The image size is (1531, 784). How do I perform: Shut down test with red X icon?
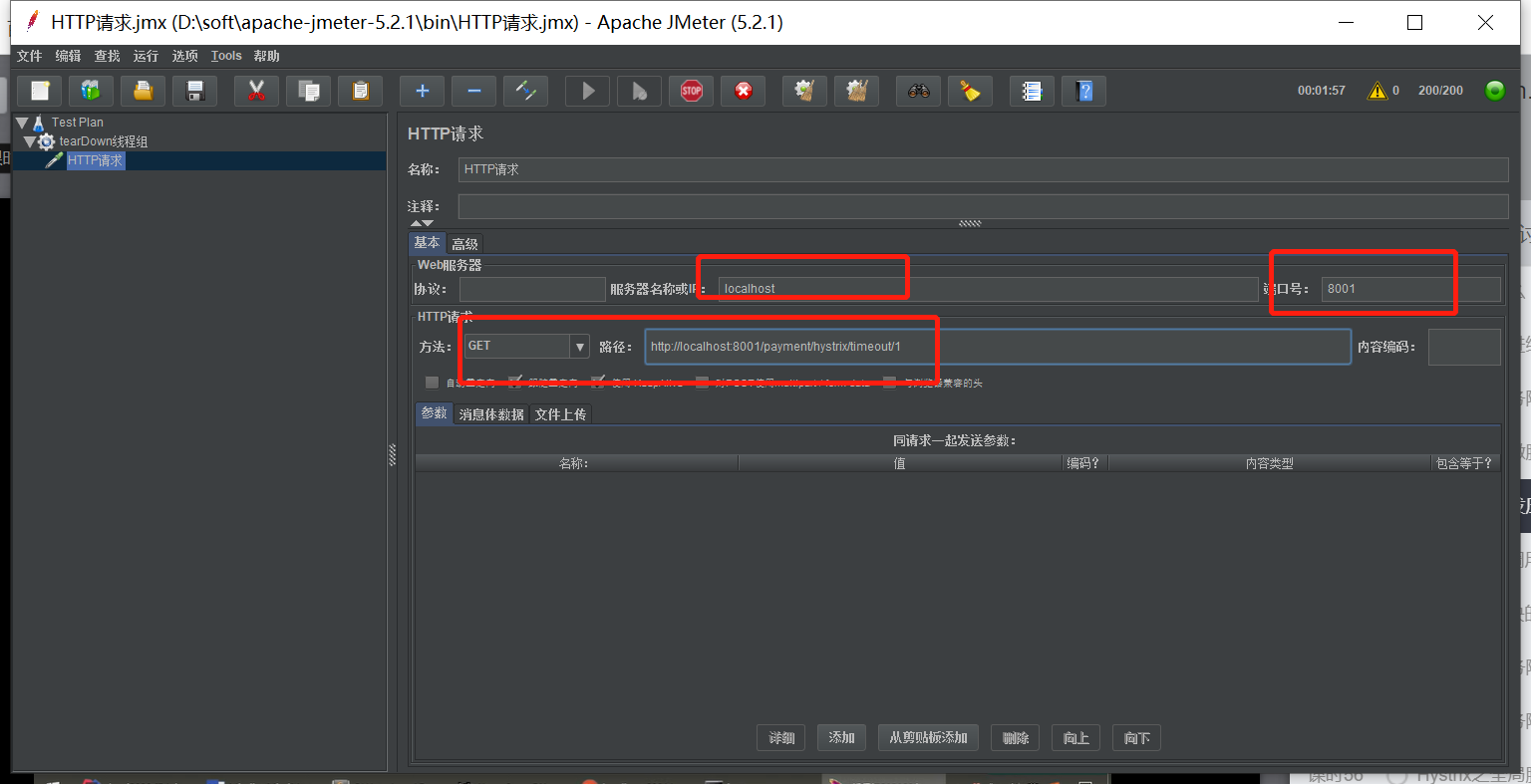[744, 91]
